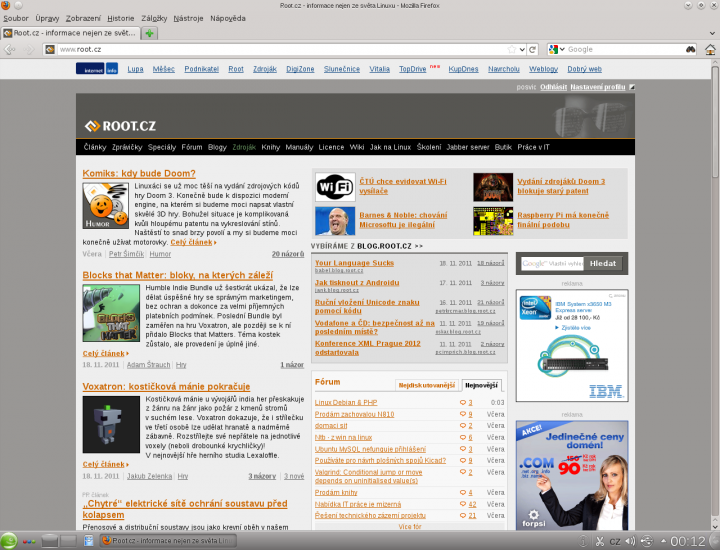The height and width of the screenshot is (550, 720).
Task: Click the Hledat search button
Action: click(x=603, y=264)
